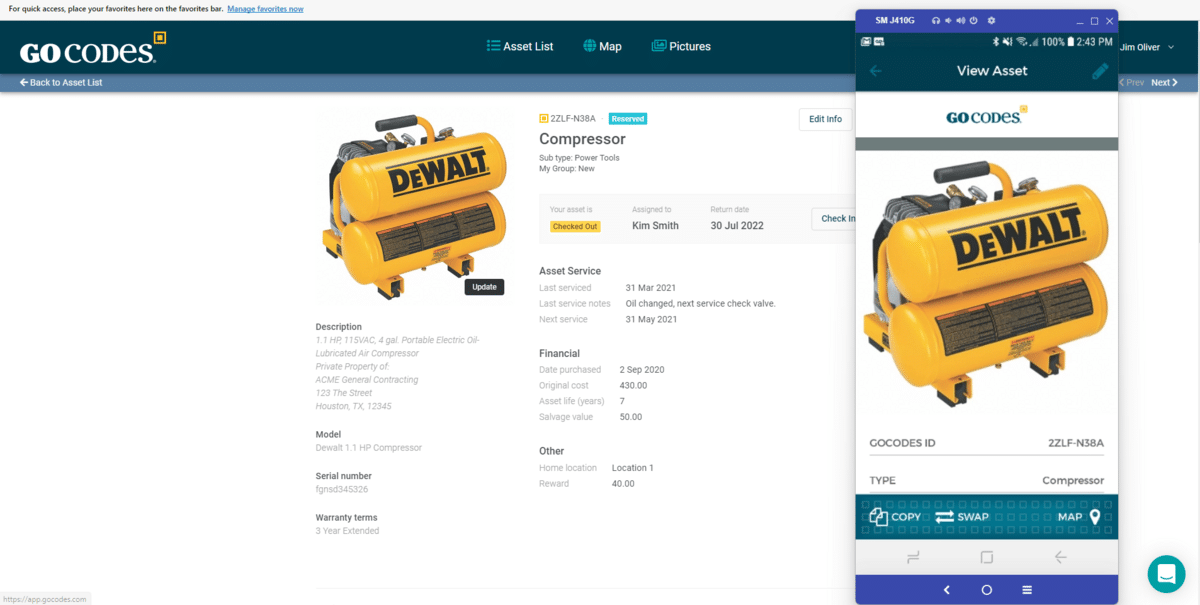Open the Asset List tab

click(519, 47)
